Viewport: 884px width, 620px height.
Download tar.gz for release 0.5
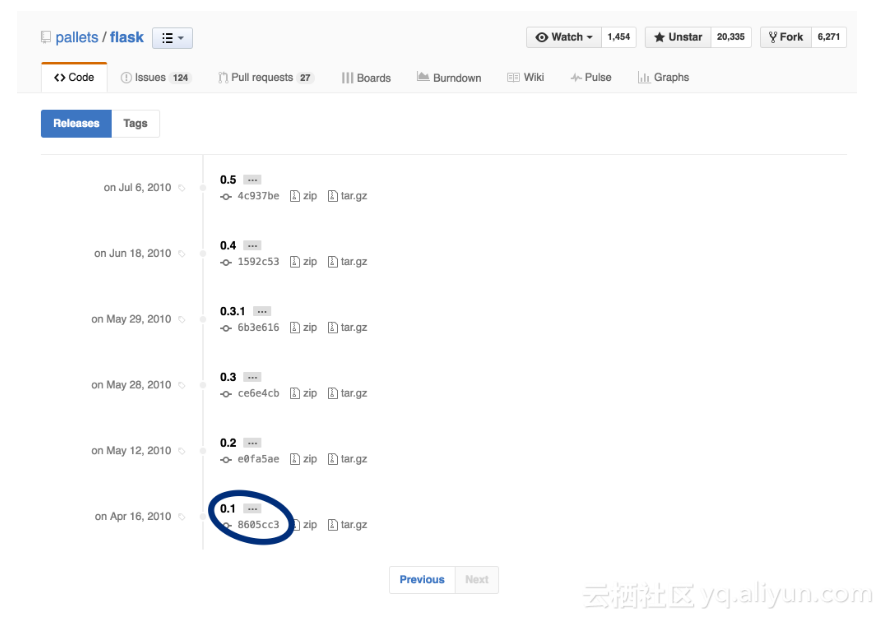[348, 196]
